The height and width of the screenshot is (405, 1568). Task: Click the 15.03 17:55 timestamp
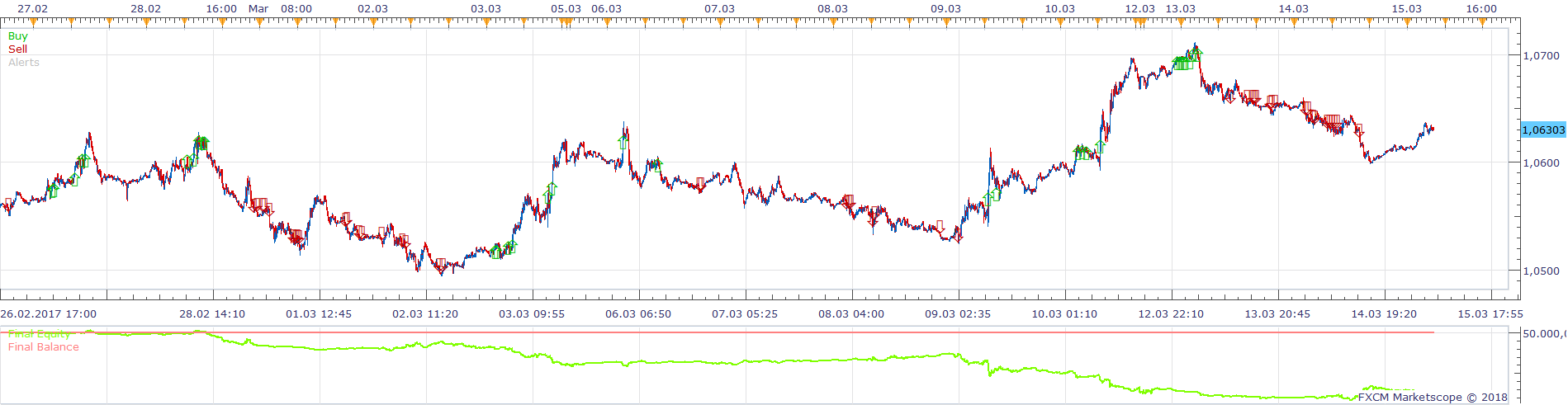point(1490,314)
